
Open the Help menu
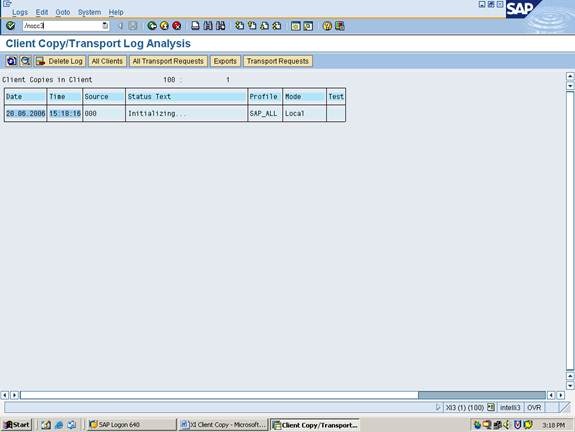pyautogui.click(x=116, y=12)
